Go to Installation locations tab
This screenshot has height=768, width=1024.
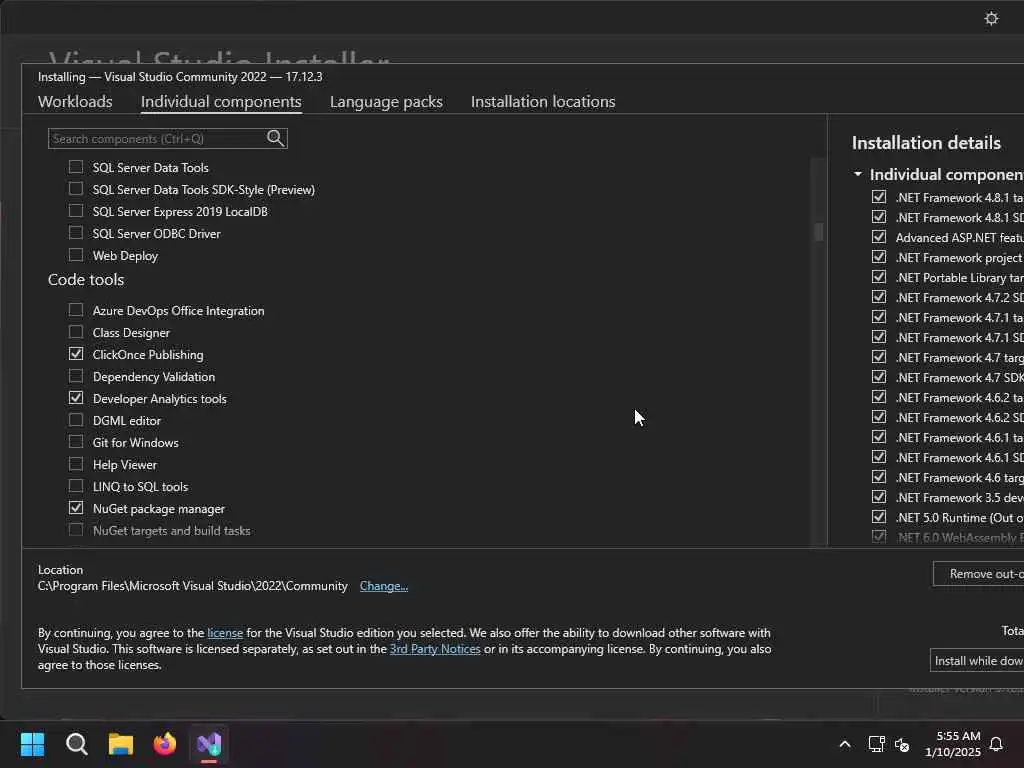[x=543, y=102]
